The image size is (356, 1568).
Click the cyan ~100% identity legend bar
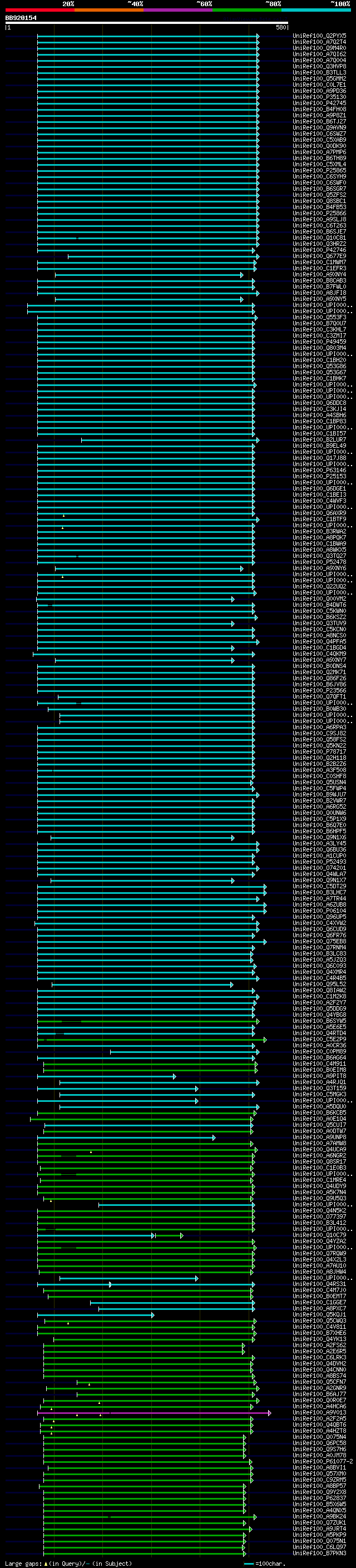click(317, 10)
